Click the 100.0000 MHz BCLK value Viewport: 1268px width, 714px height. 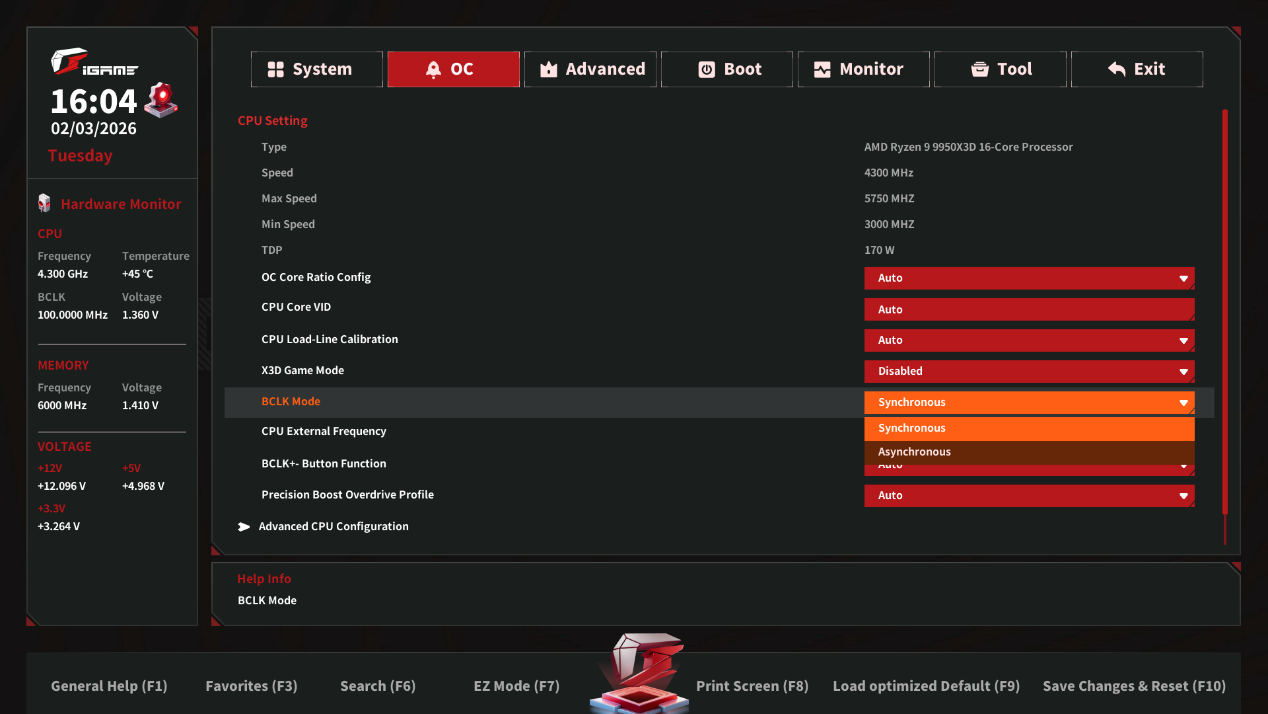[x=72, y=315]
